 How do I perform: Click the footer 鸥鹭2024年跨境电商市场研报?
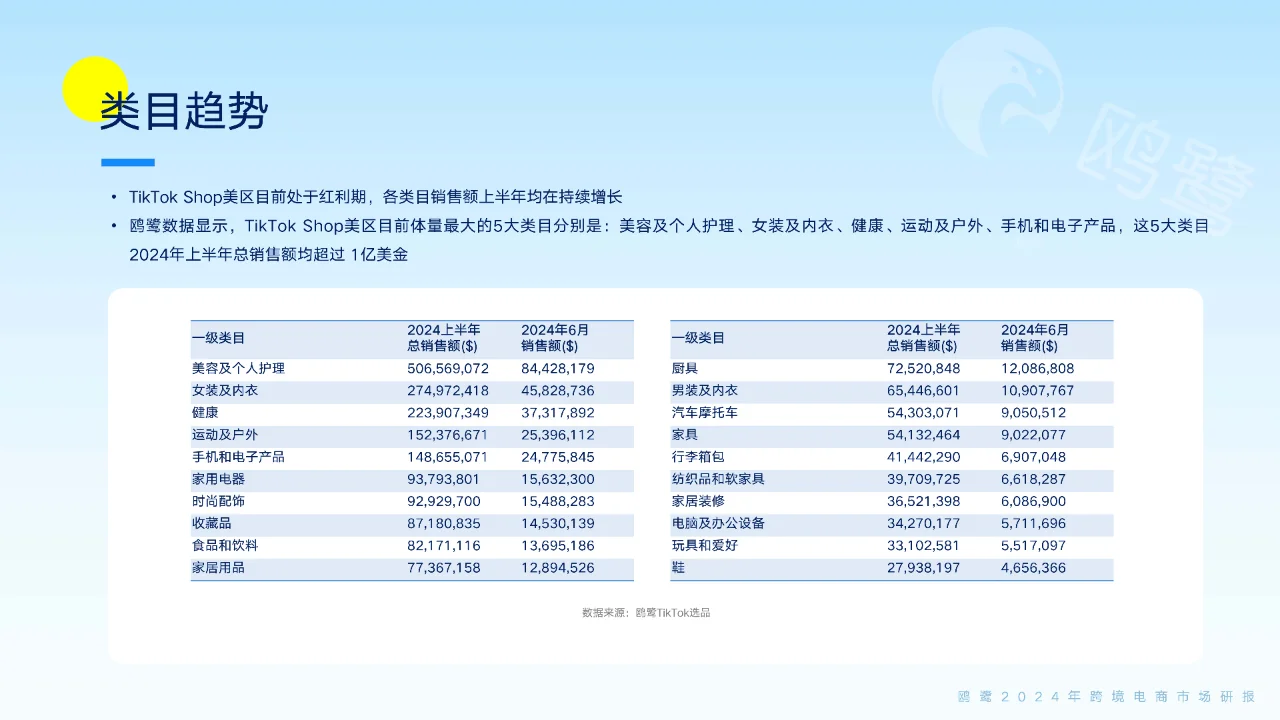[1106, 697]
